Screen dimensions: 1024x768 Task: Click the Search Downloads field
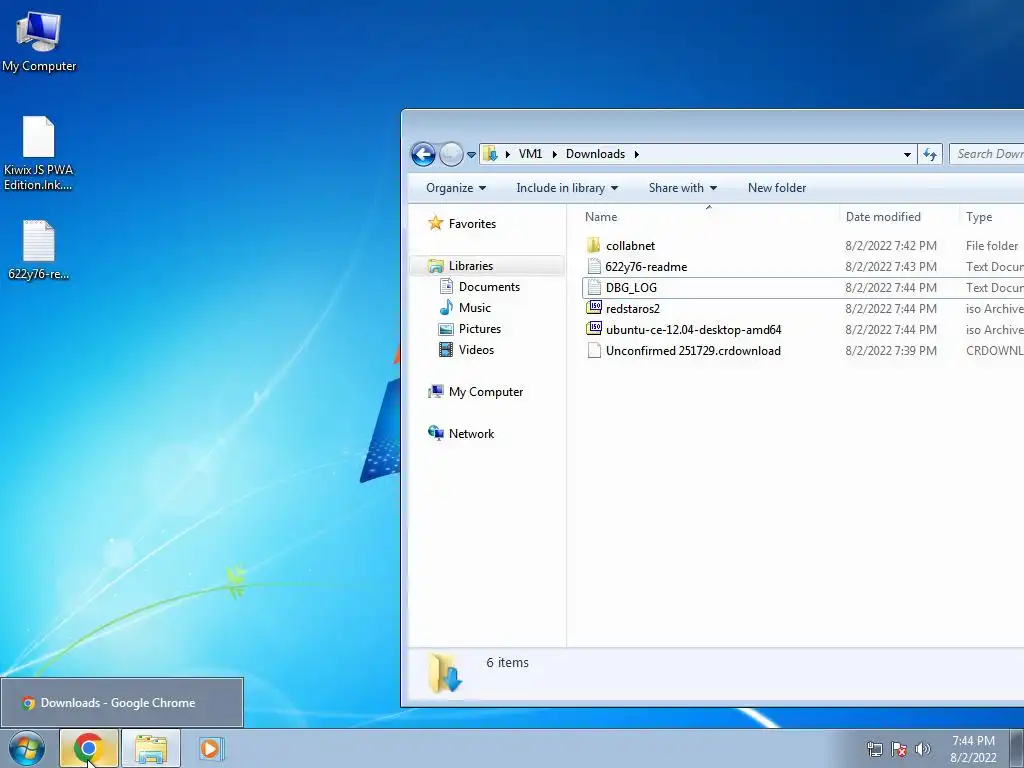coord(986,154)
